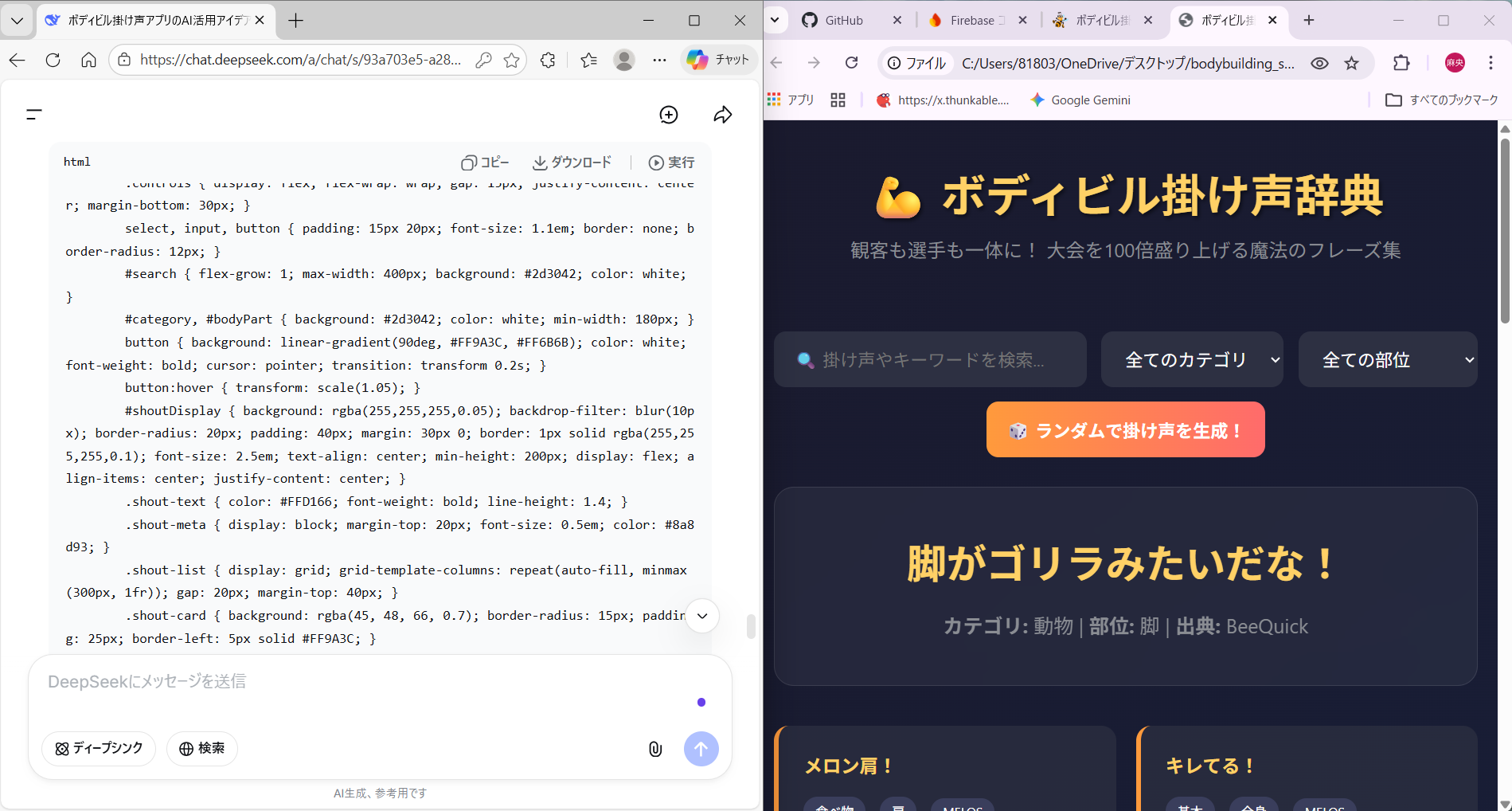Expand the 全てのカテゴリ dropdown
Screen dimensions: 1512x811
pos(1191,360)
